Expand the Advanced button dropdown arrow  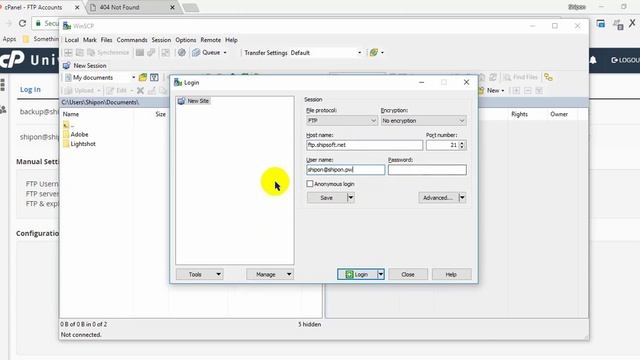(462, 198)
